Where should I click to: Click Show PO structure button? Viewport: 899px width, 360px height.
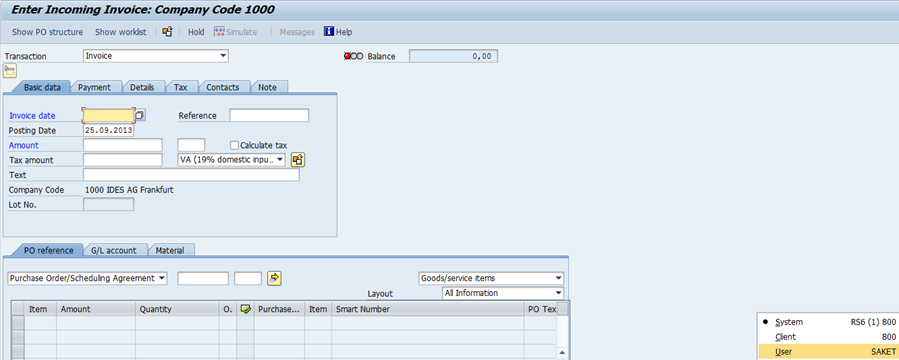point(48,32)
